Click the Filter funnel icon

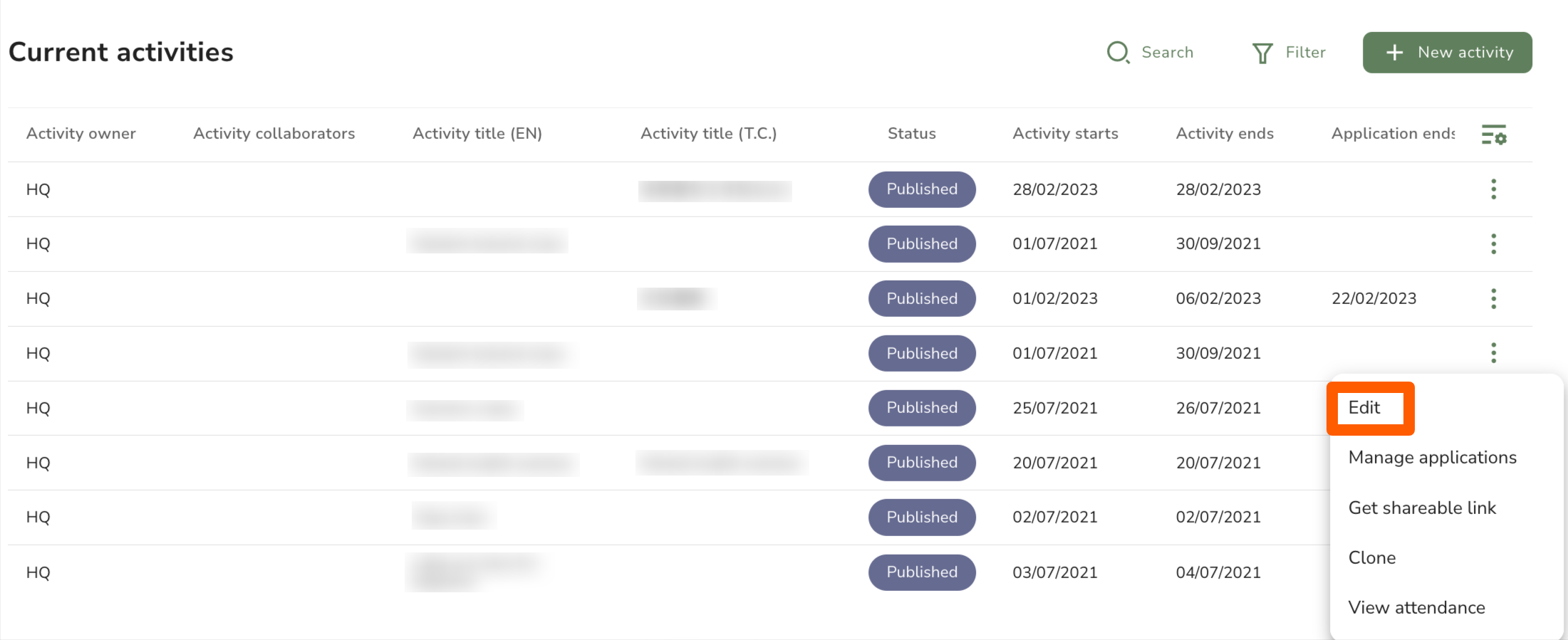pos(1262,53)
